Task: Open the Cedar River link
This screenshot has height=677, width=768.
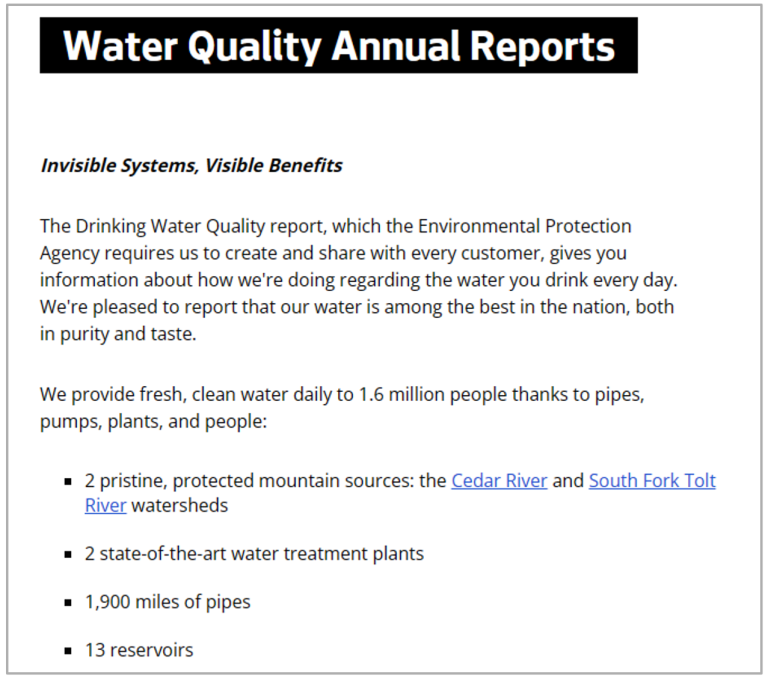Action: click(x=499, y=481)
